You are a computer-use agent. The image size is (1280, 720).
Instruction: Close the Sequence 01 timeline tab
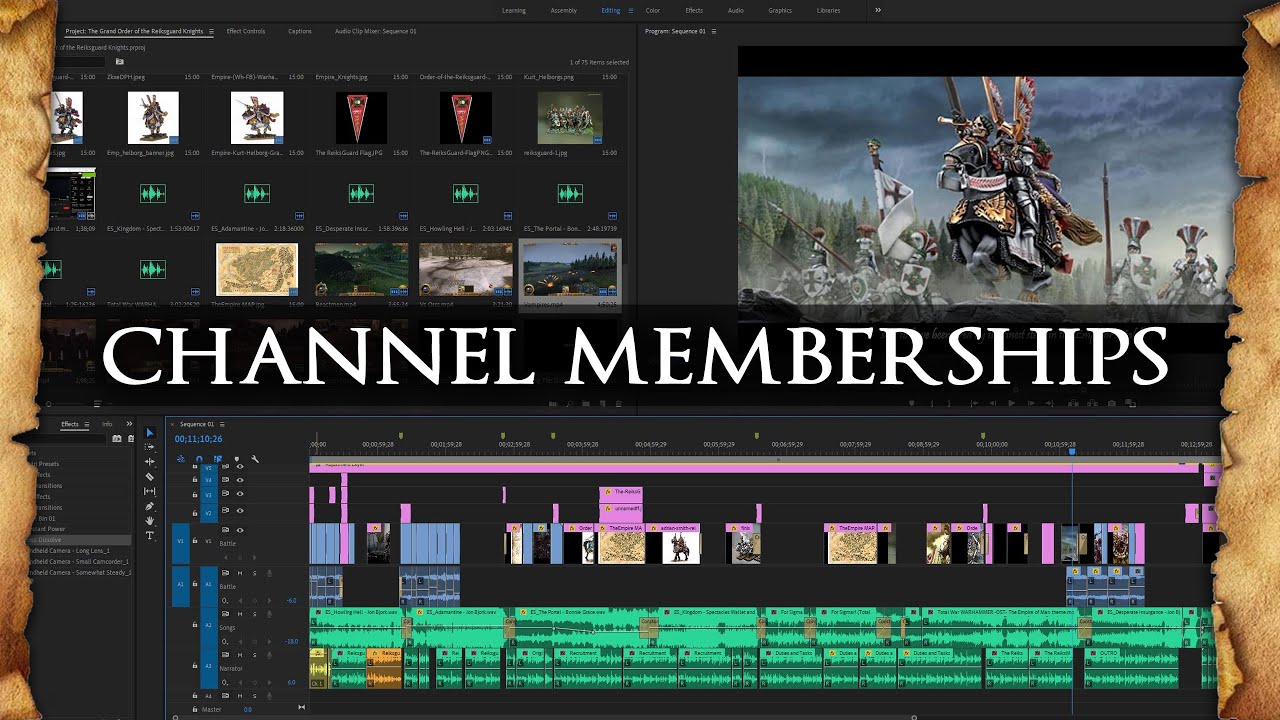pyautogui.click(x=172, y=424)
